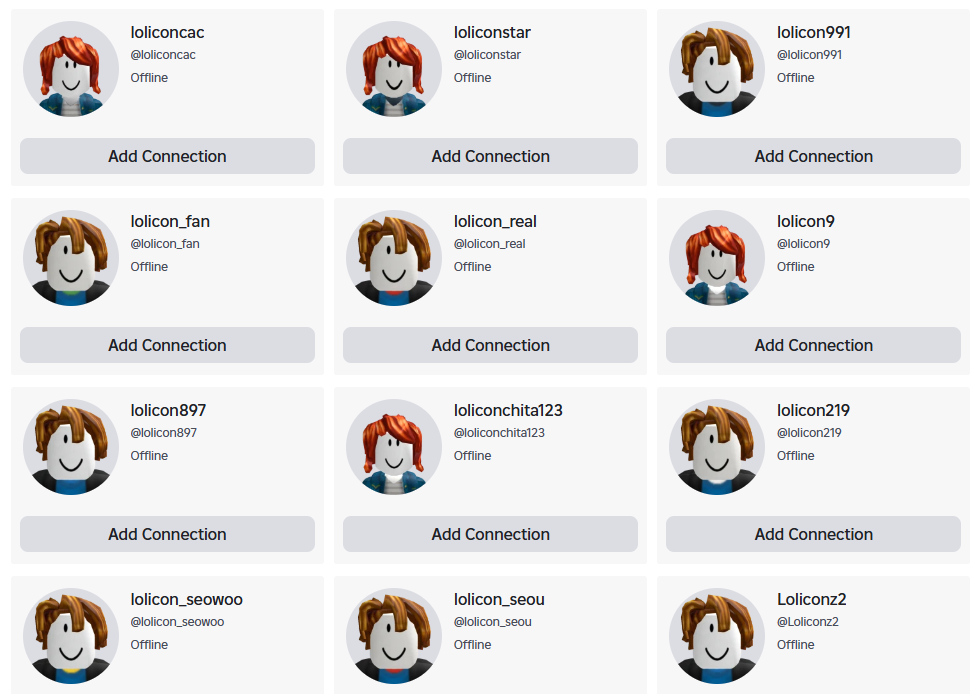The image size is (979, 694).
Task: Select the handle text @lolicon991
Action: tap(809, 55)
